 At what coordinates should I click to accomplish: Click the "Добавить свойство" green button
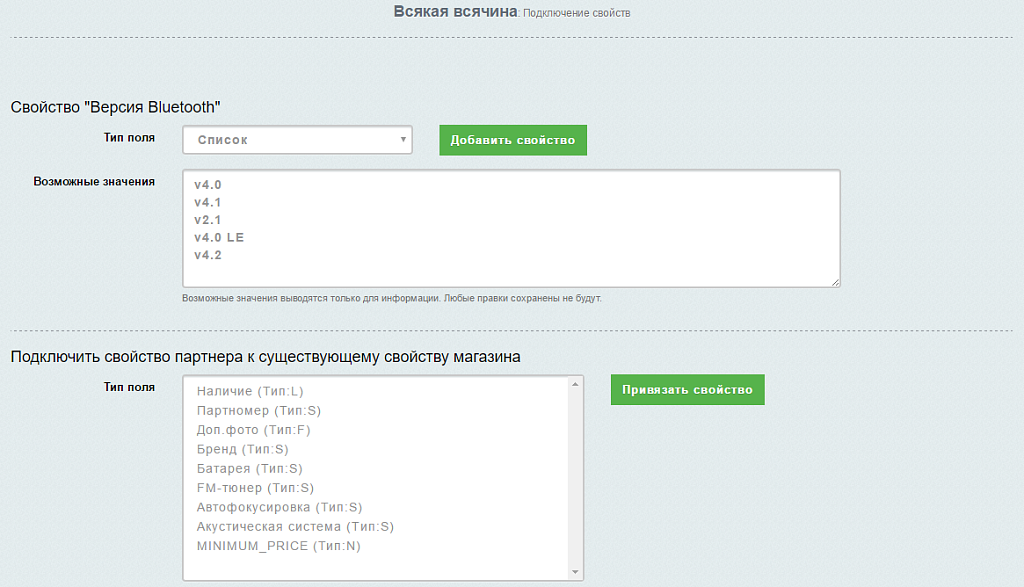[x=512, y=140]
